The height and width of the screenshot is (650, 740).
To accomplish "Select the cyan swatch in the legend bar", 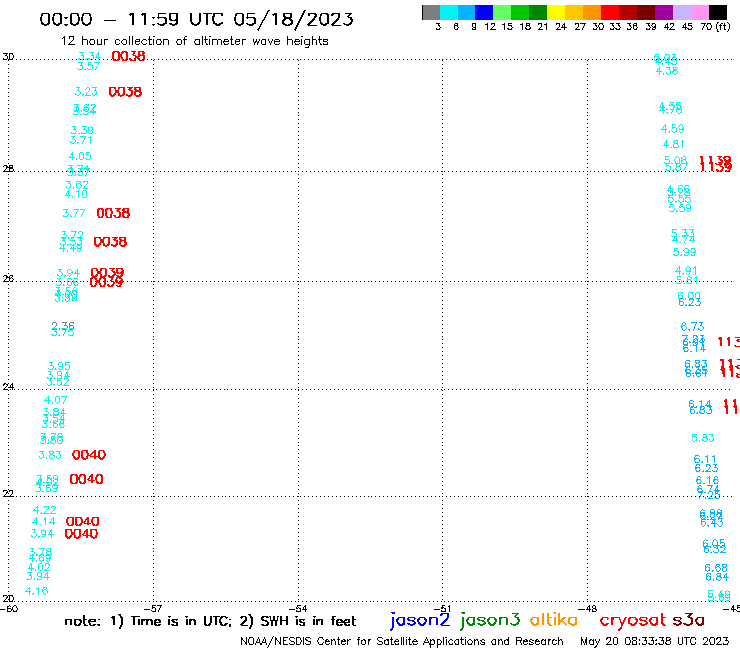I will [449, 12].
